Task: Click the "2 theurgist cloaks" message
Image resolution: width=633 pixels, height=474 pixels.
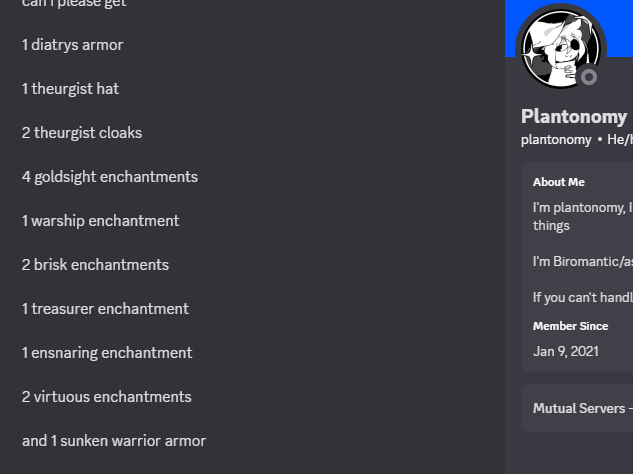Action: click(82, 133)
